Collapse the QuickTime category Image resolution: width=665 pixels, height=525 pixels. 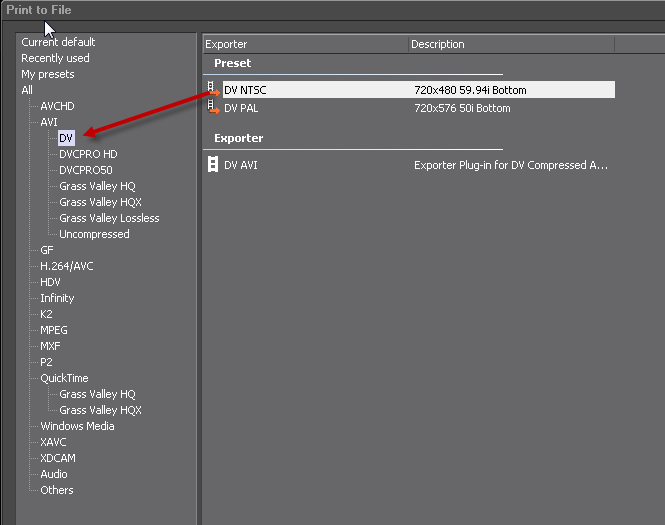coord(64,378)
